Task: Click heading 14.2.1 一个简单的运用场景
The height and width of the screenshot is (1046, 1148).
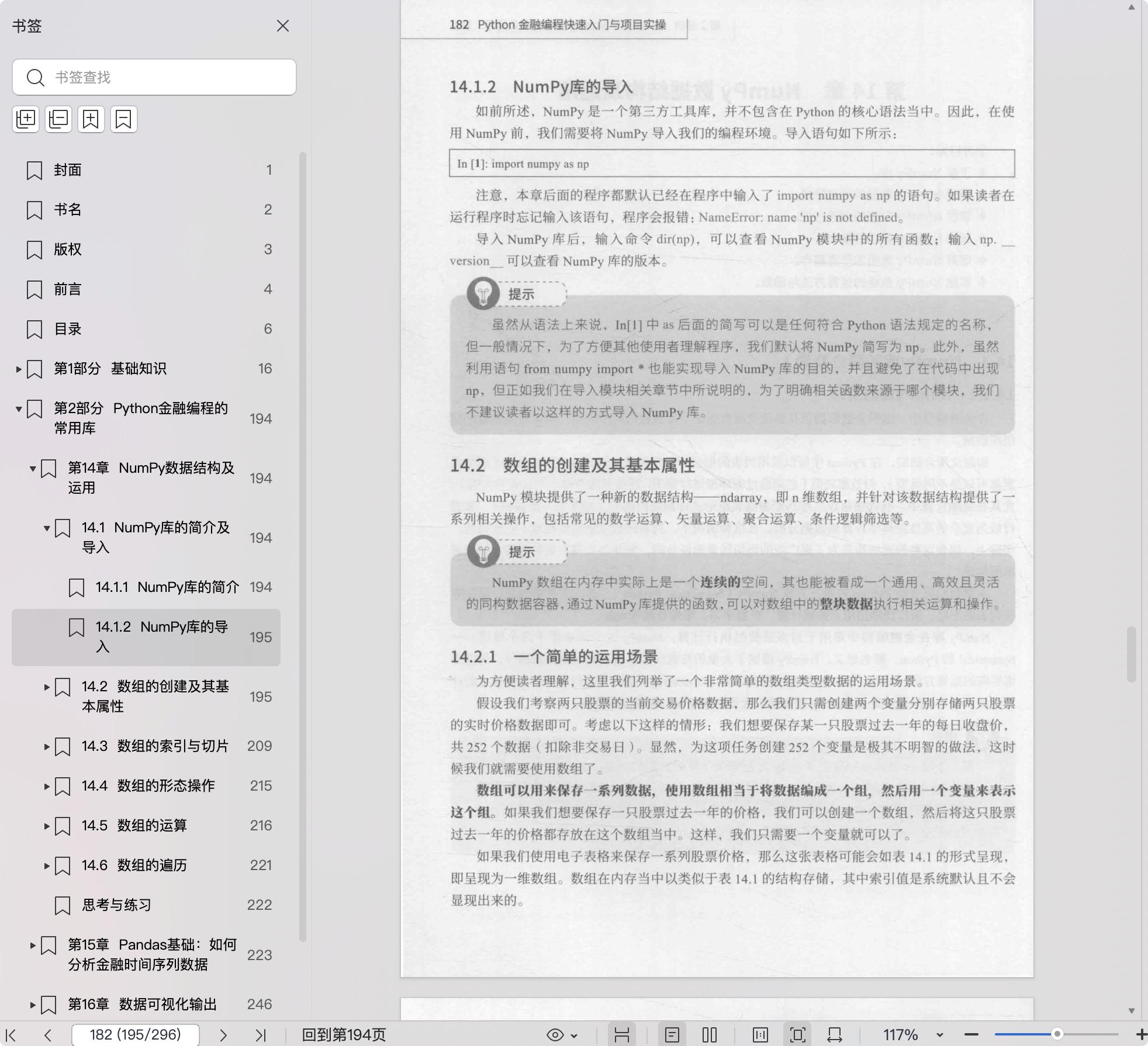Action: tap(554, 657)
